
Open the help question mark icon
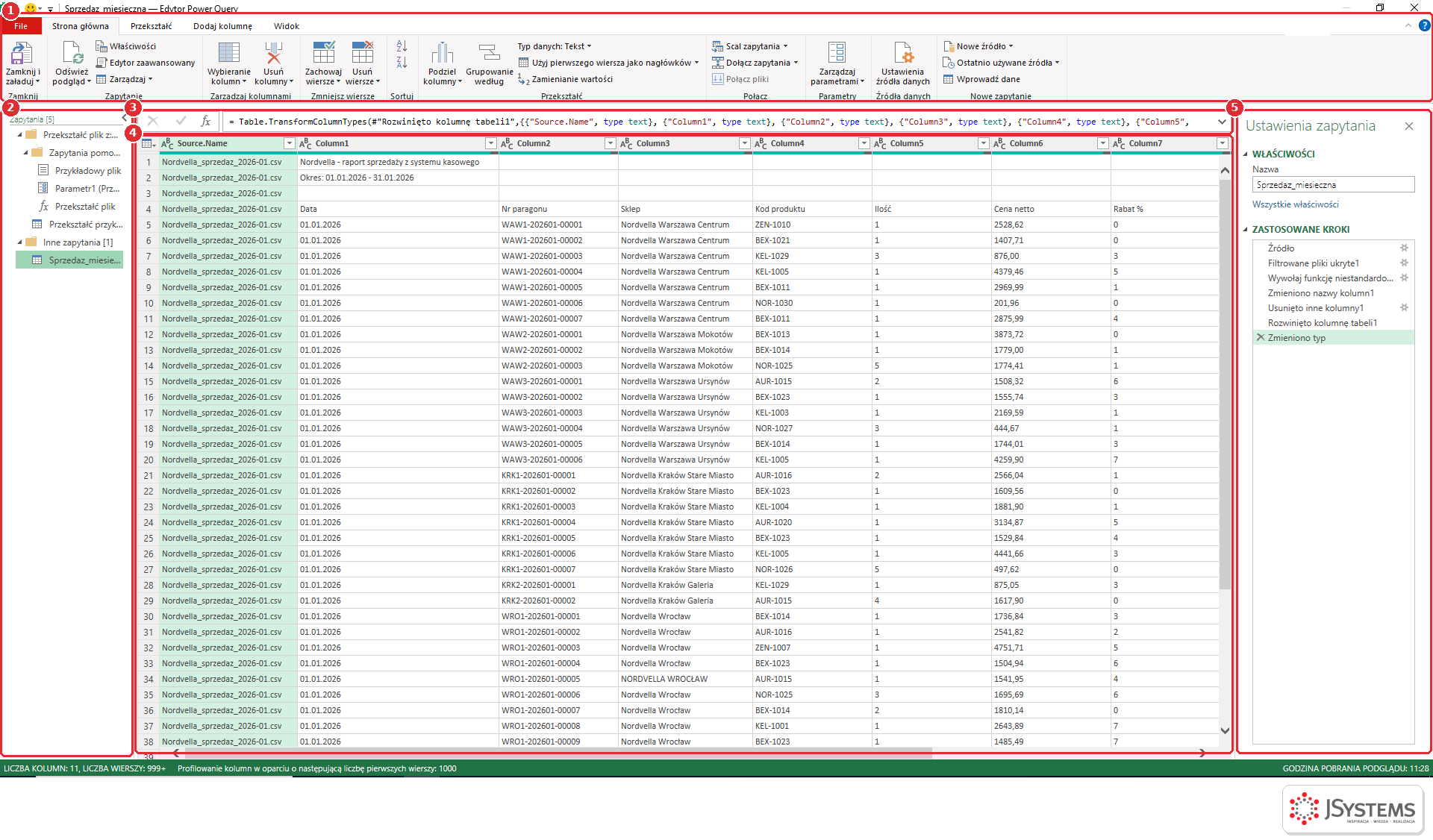coord(1424,25)
